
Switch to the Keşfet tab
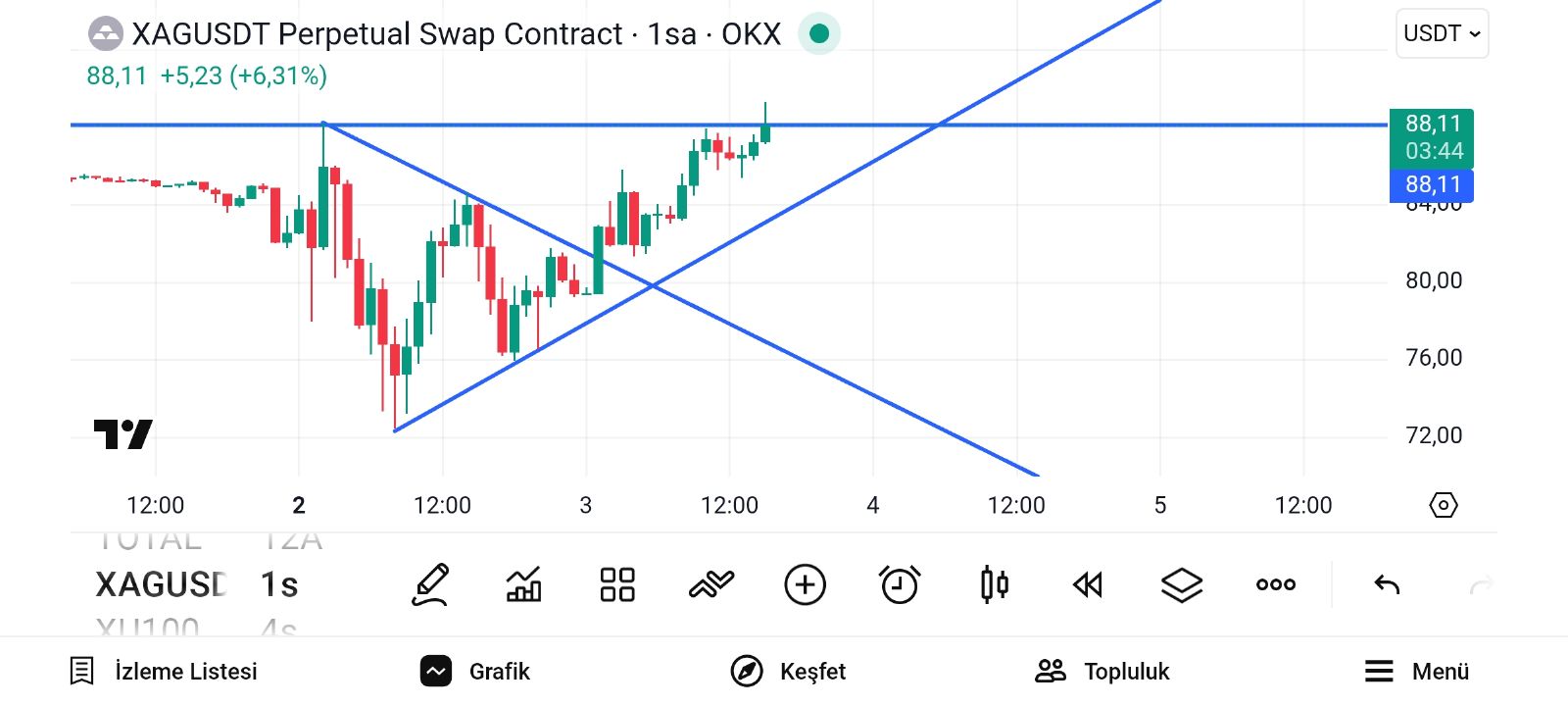pos(789,672)
